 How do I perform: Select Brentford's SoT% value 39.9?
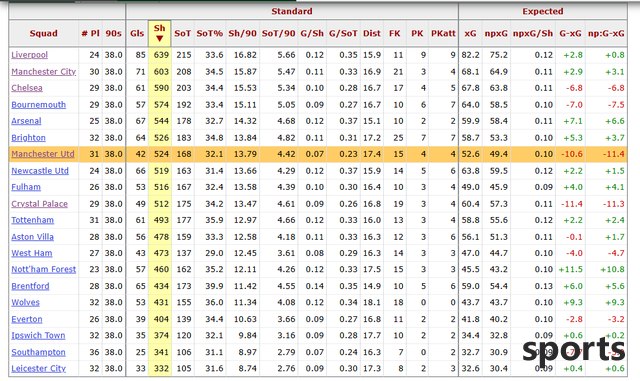coord(214,287)
